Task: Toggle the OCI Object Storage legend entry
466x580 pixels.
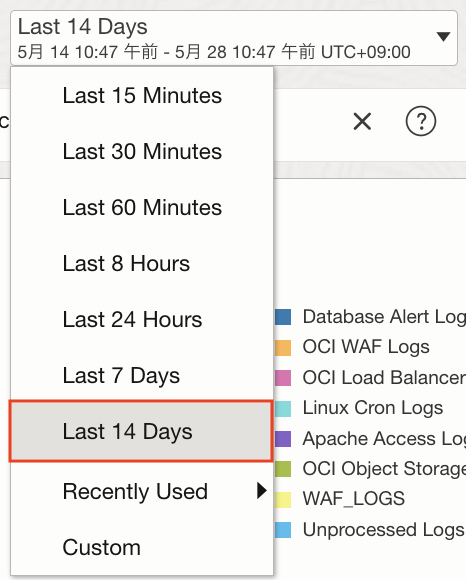Action: [x=371, y=469]
